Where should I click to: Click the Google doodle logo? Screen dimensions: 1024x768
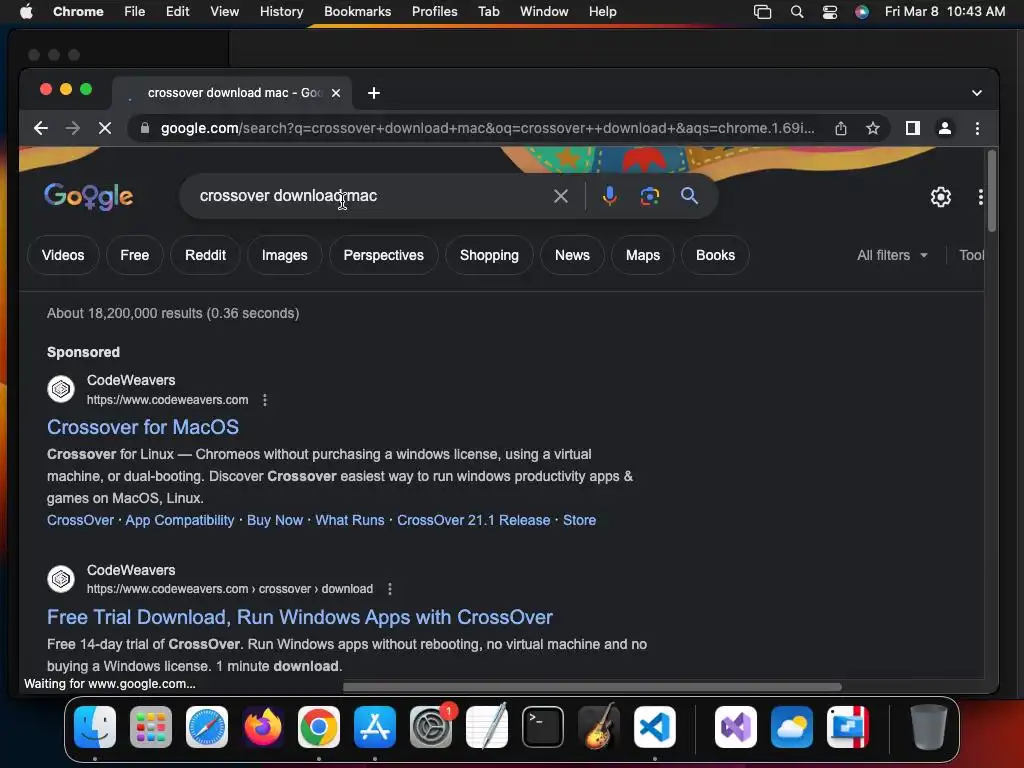click(89, 196)
